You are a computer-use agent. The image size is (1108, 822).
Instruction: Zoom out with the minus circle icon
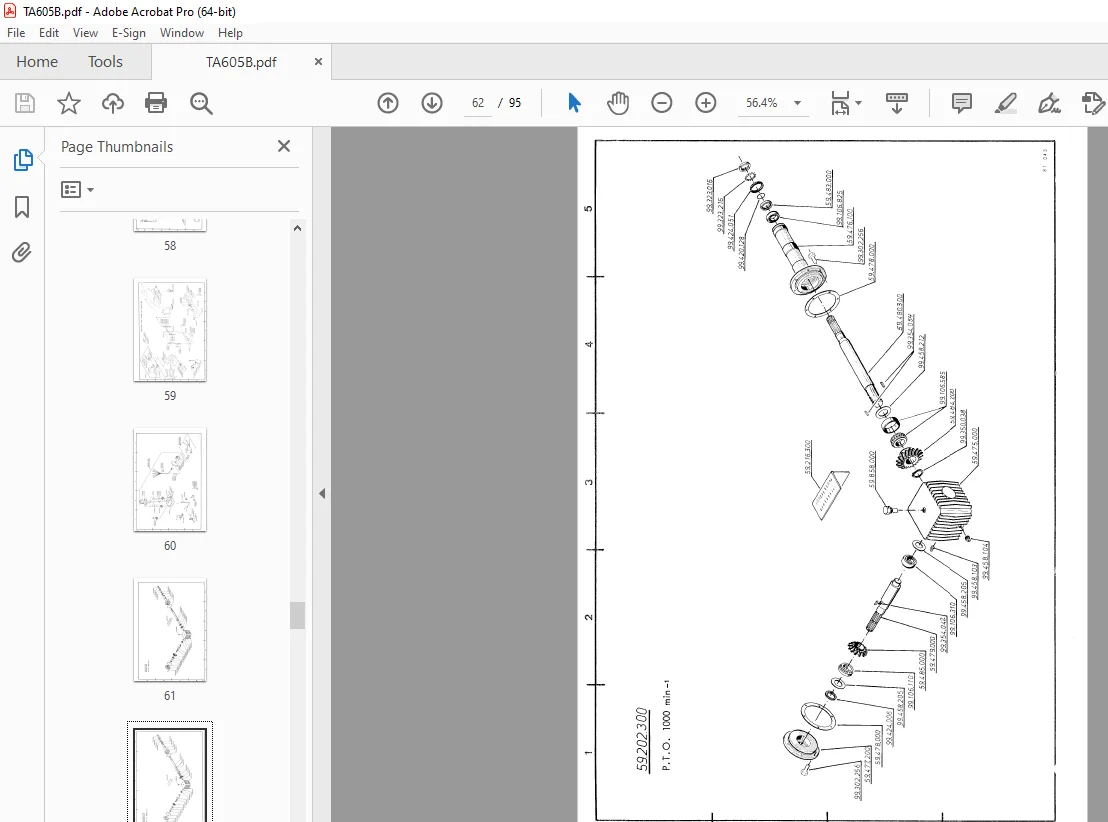(661, 103)
